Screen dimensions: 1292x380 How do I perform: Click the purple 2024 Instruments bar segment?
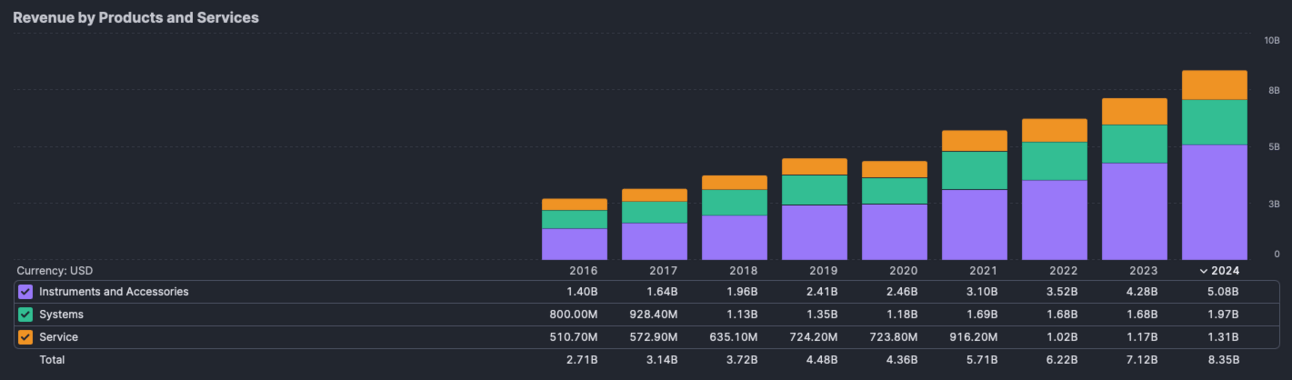pos(1214,202)
